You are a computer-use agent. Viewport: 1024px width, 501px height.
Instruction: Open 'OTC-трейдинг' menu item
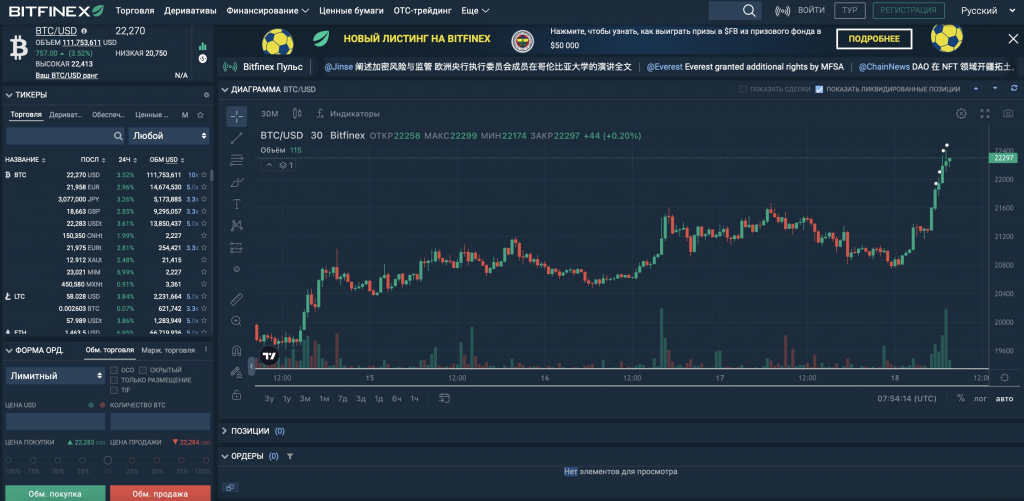point(423,11)
